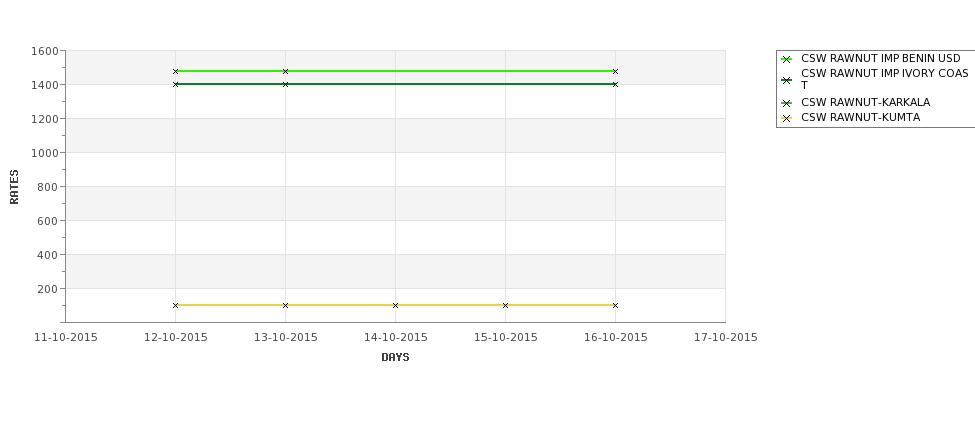975x429 pixels.
Task: Select the yellow data point at 12-10-2015
Action: [x=175, y=305]
